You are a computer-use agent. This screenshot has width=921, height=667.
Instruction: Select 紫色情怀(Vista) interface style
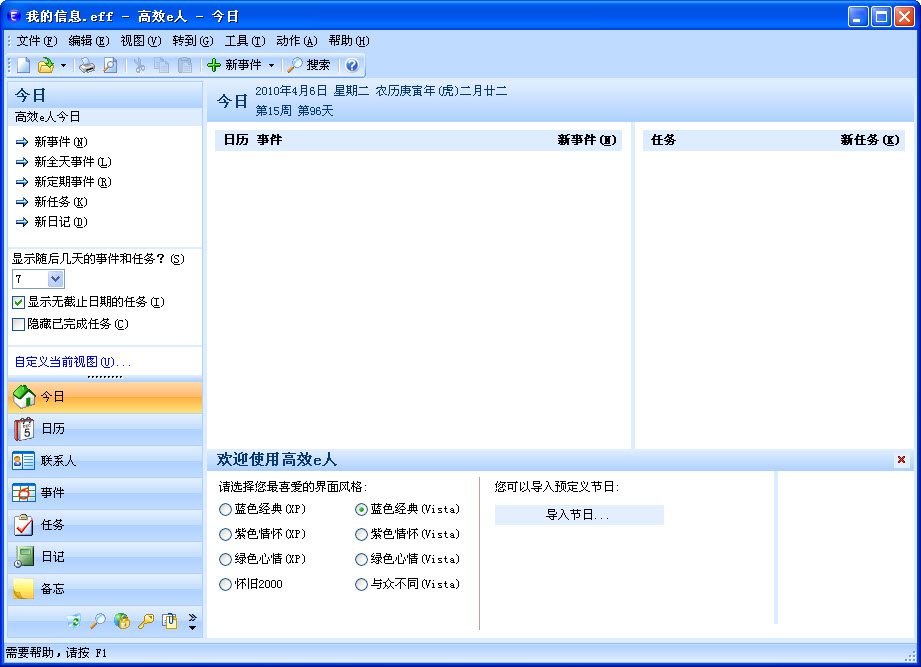tap(408, 534)
